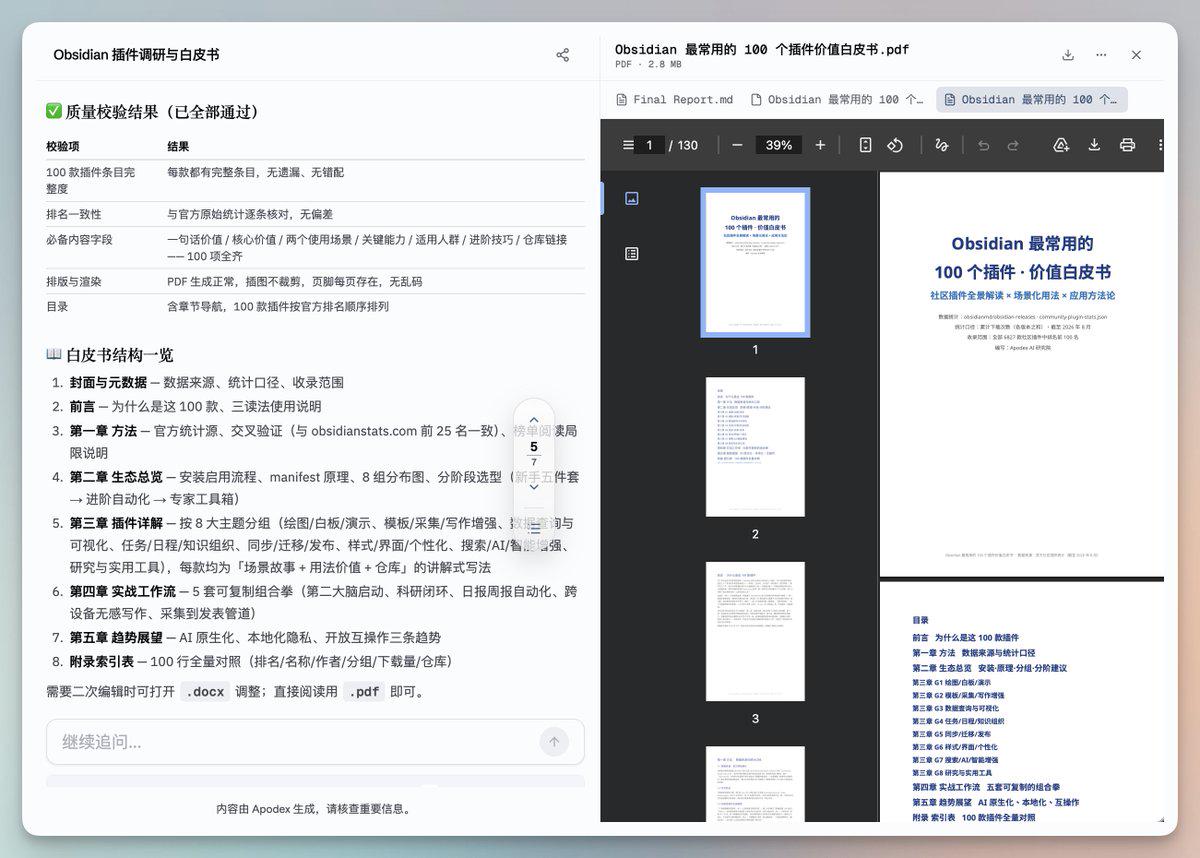1200x858 pixels.
Task: Open the three-dot more options in file header
Action: click(1101, 55)
